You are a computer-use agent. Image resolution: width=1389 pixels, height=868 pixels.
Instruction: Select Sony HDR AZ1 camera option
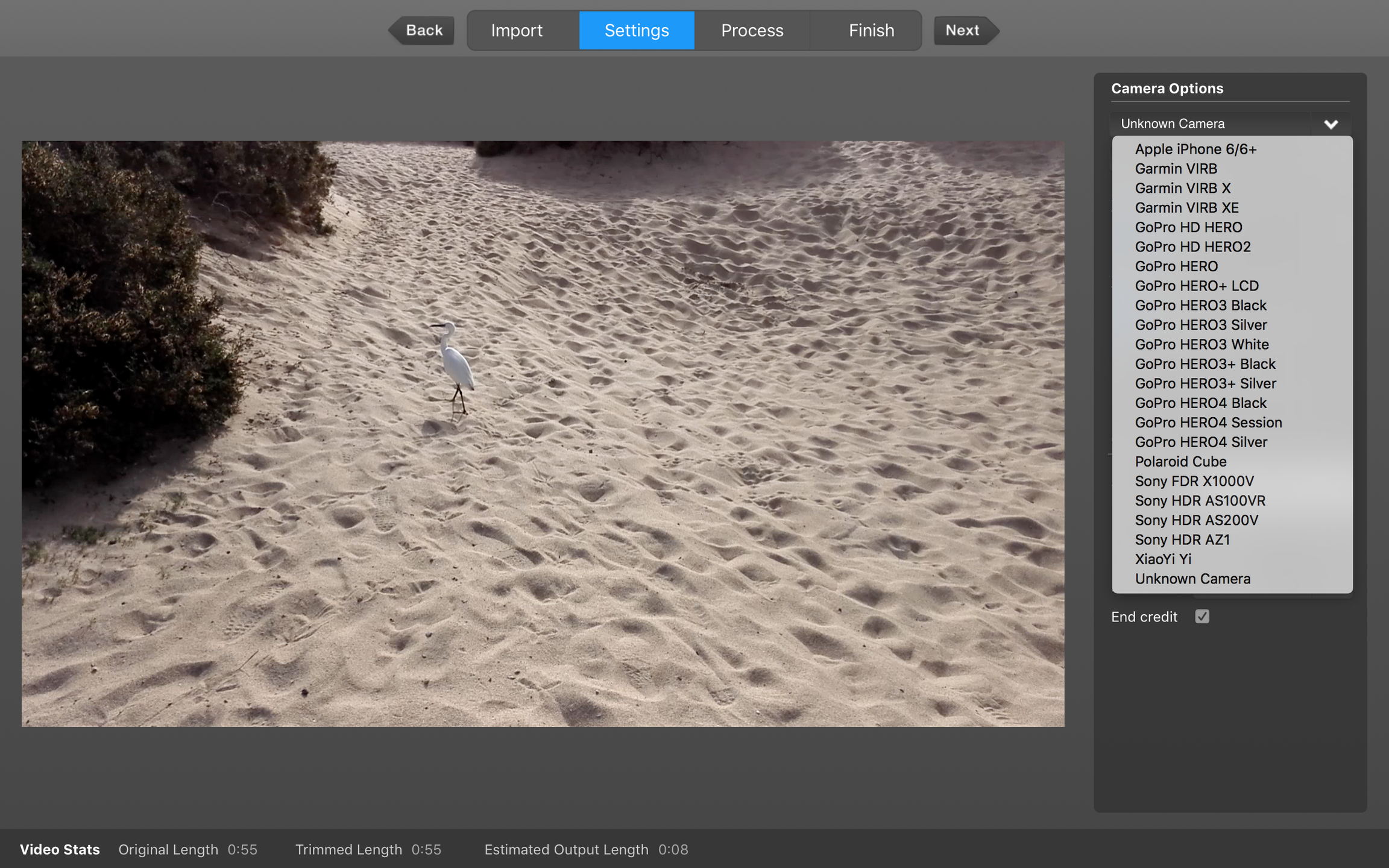[1232, 539]
